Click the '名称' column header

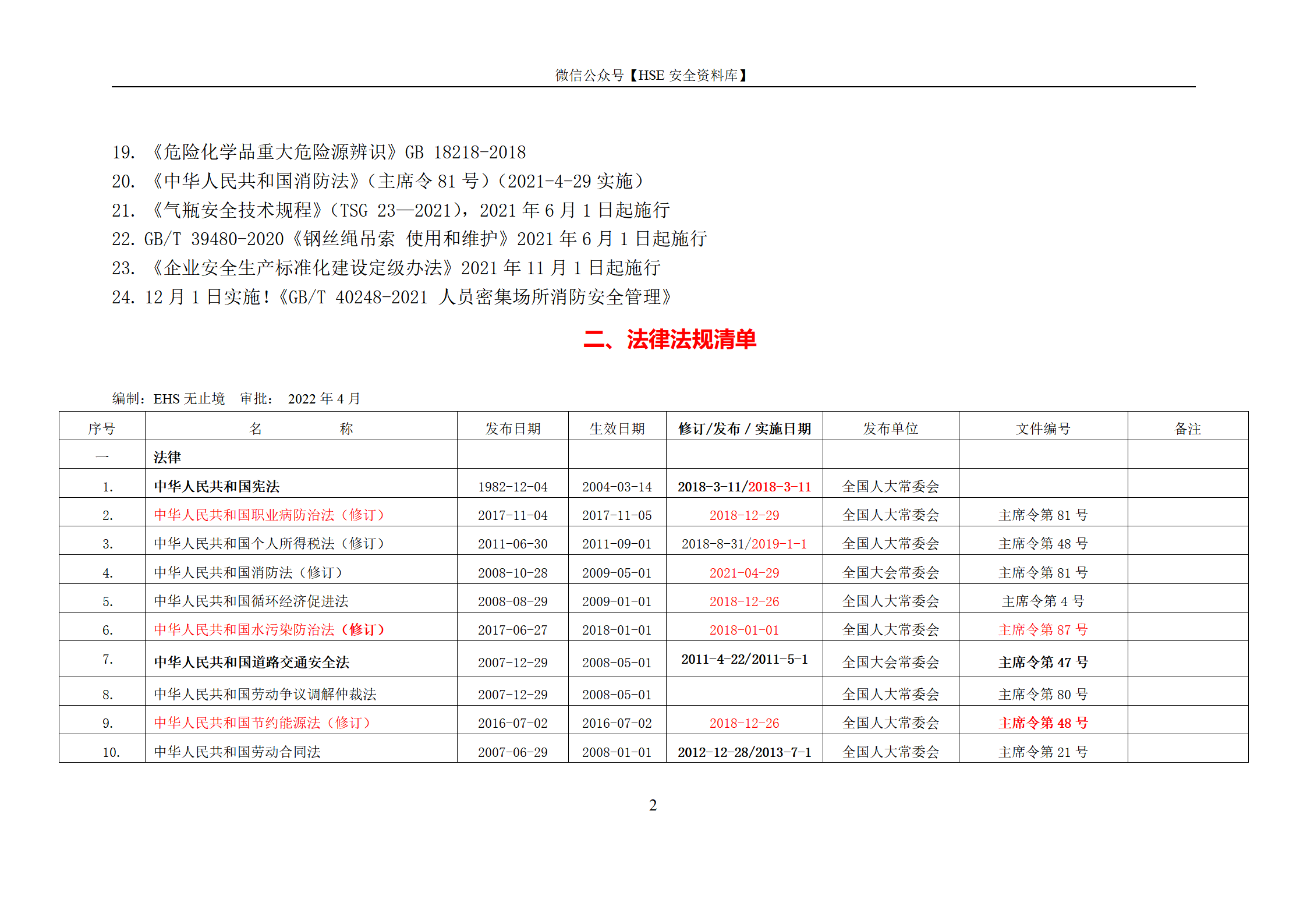point(300,429)
